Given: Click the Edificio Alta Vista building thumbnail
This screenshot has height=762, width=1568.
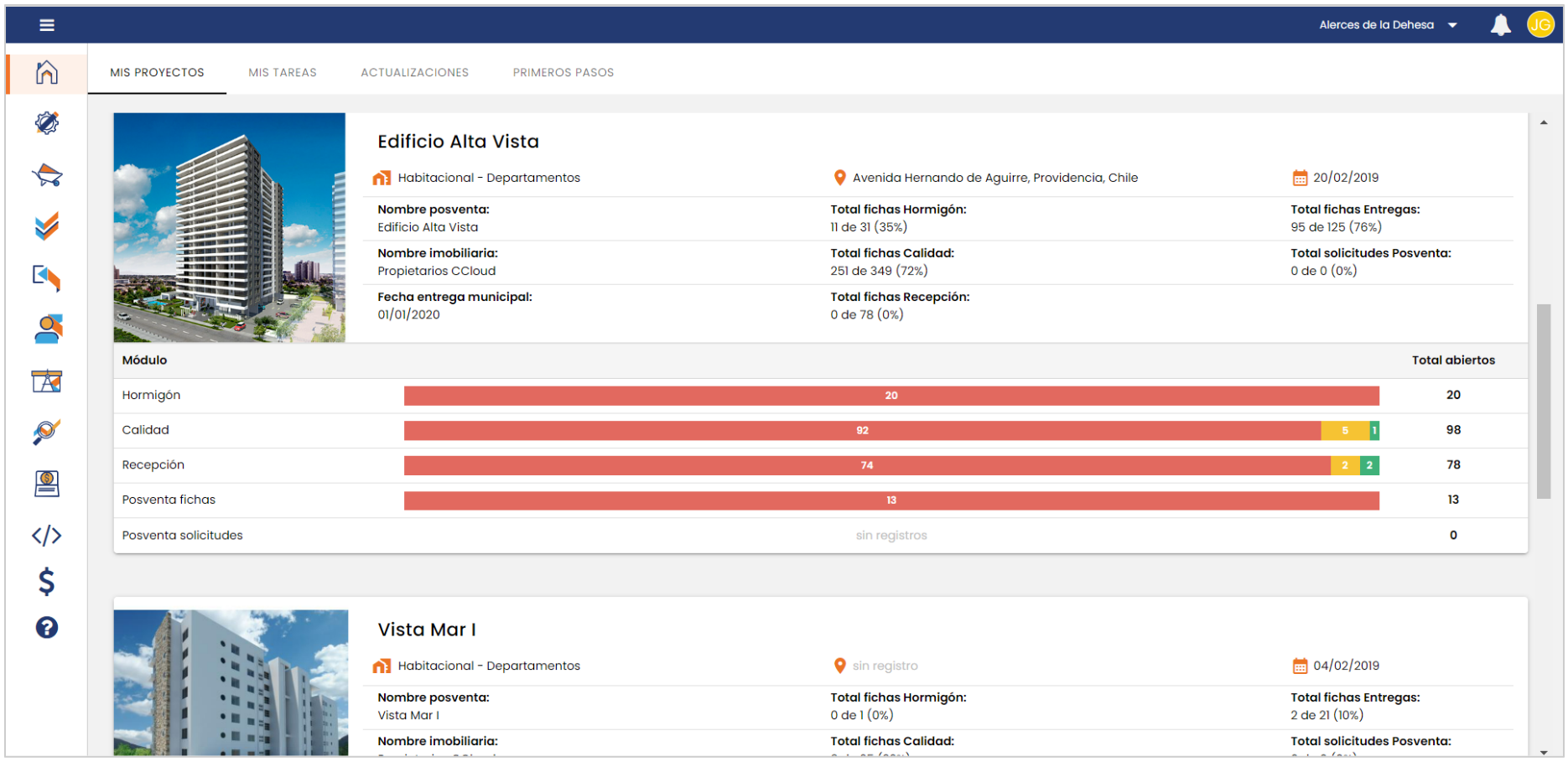Looking at the screenshot, I should [229, 227].
